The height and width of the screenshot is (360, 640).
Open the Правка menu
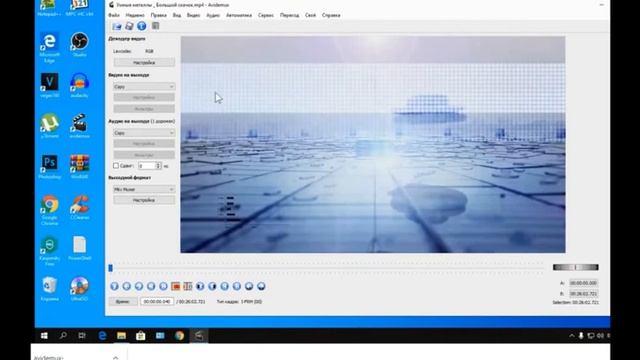158,15
